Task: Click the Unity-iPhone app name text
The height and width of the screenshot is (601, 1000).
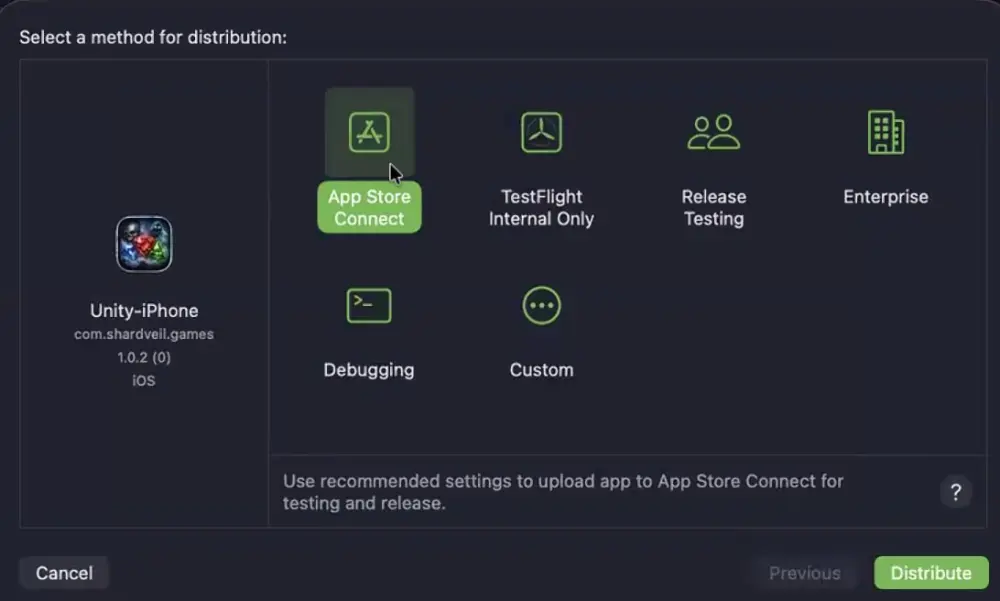Action: [144, 311]
